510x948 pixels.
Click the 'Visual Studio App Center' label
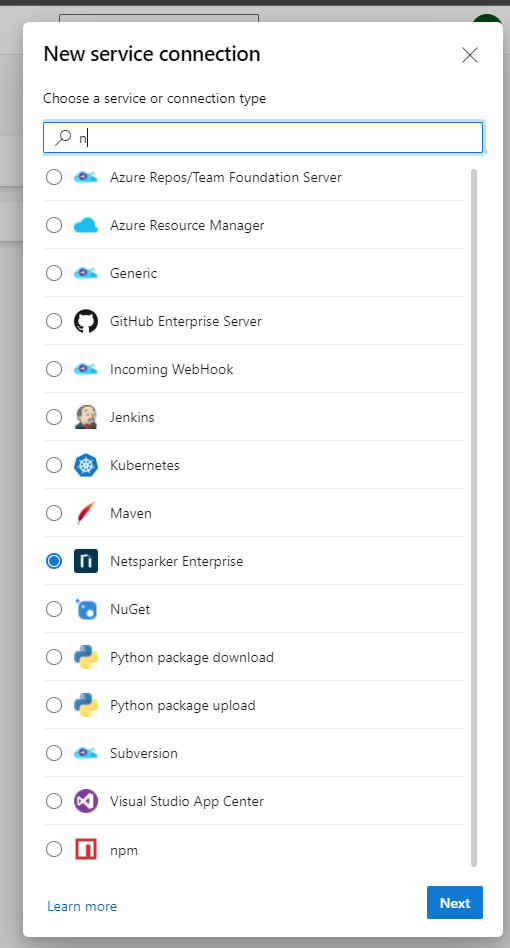coord(187,801)
